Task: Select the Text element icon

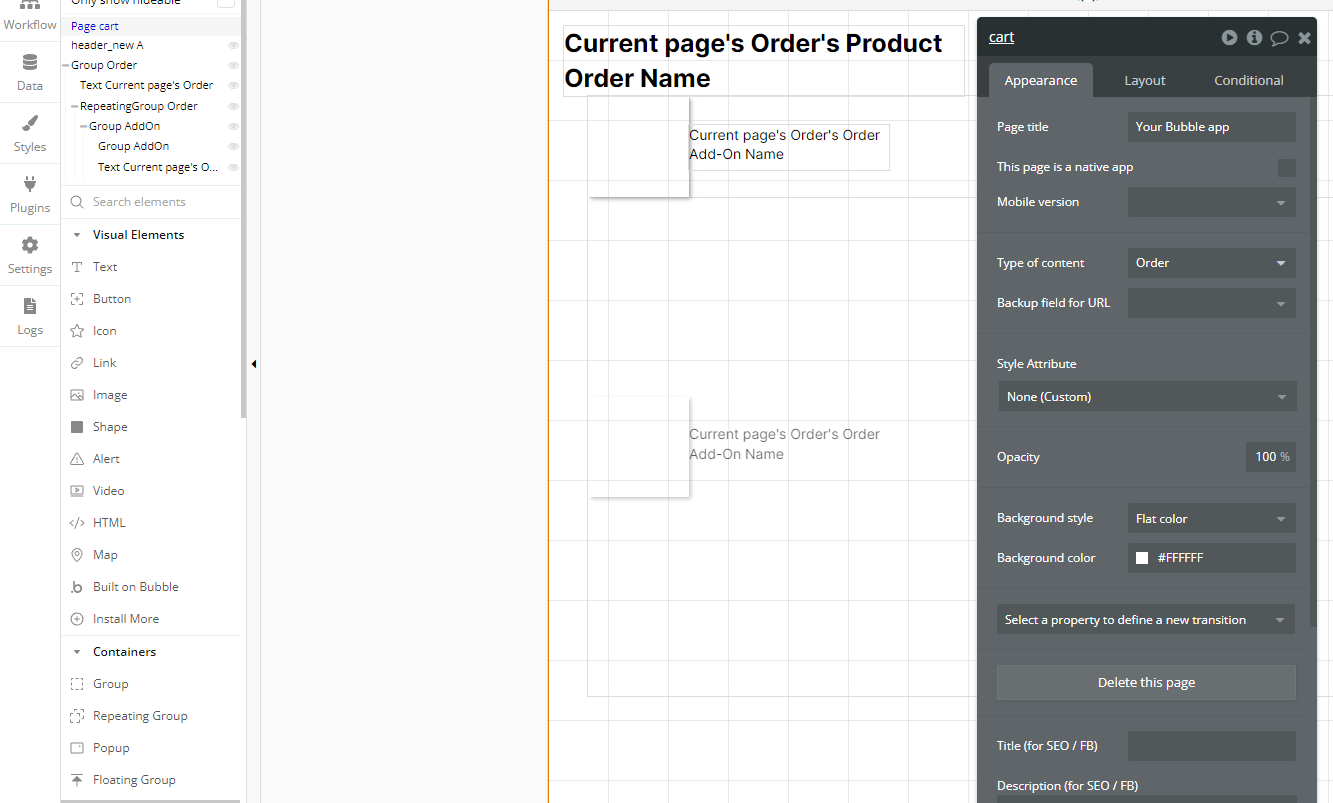Action: [x=77, y=267]
